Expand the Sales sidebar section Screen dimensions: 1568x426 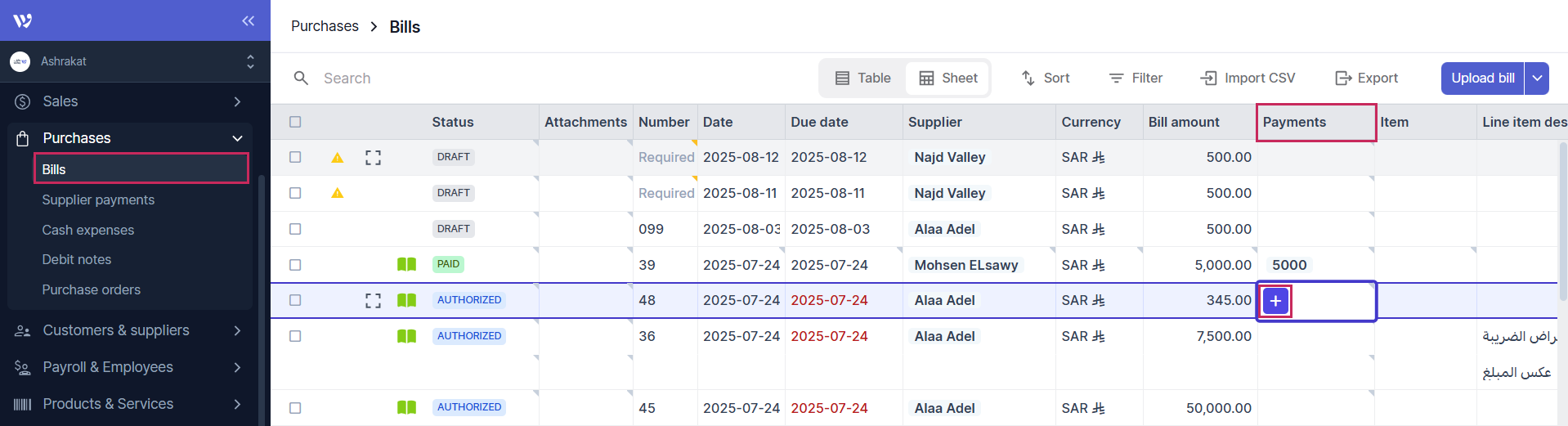pos(236,101)
